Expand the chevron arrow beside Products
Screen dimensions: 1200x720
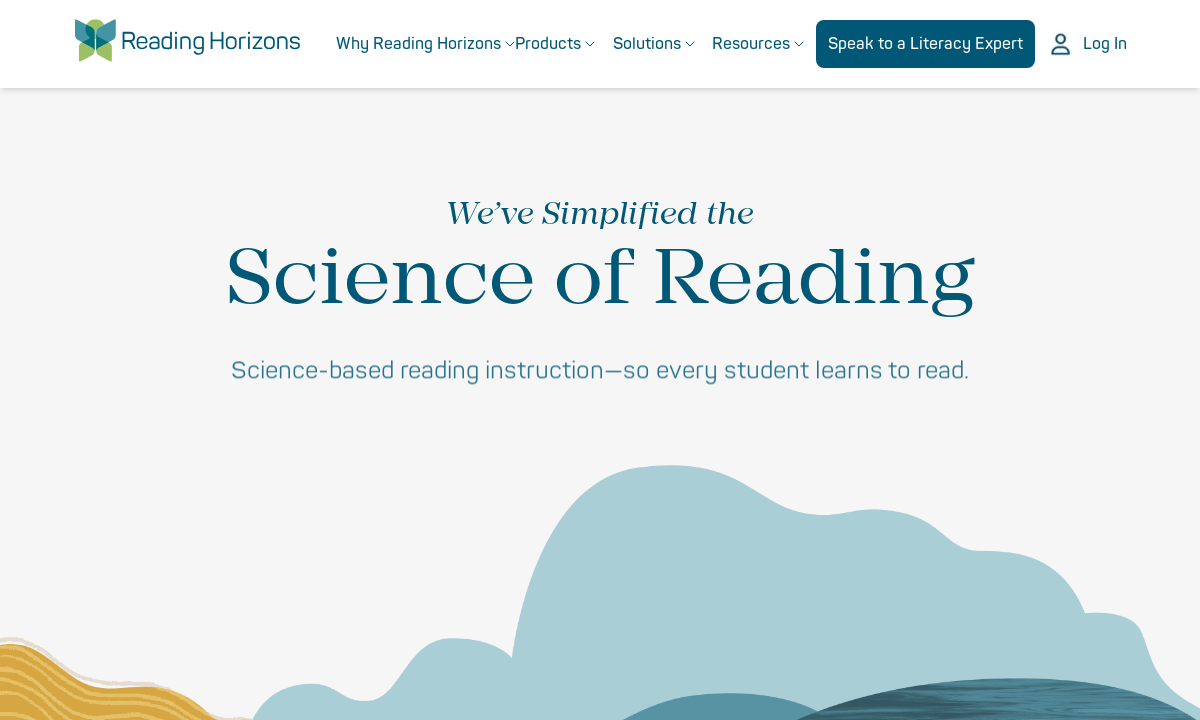[590, 44]
